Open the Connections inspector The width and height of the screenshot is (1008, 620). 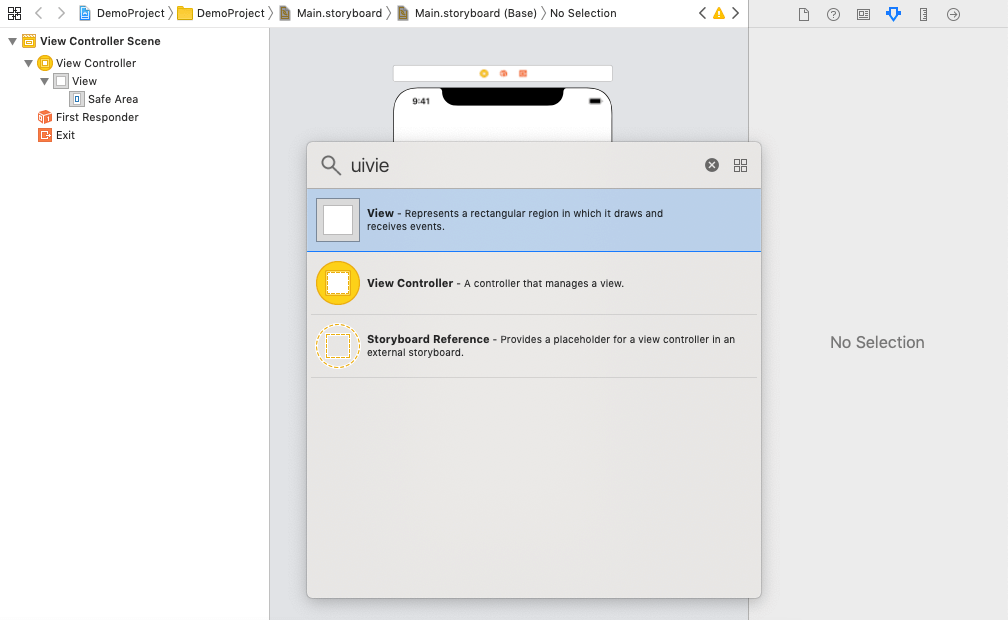click(x=952, y=14)
